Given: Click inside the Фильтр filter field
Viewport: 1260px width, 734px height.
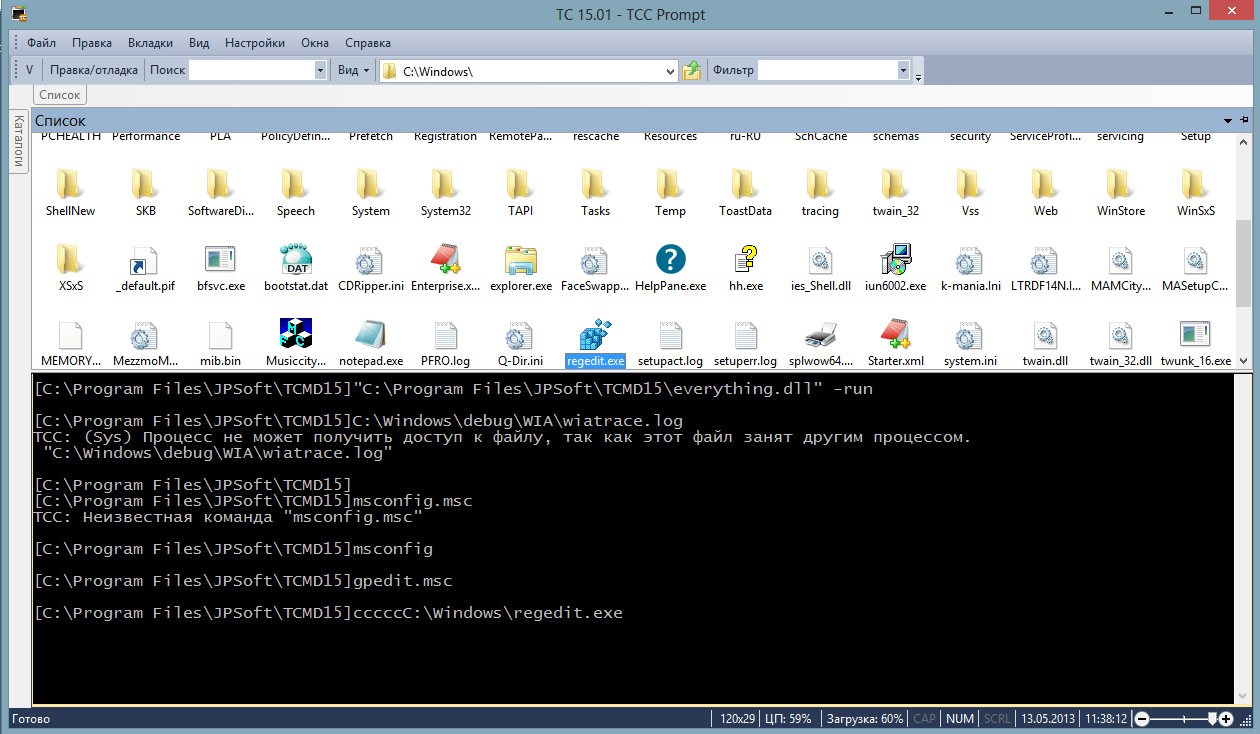Looking at the screenshot, I should (x=827, y=70).
